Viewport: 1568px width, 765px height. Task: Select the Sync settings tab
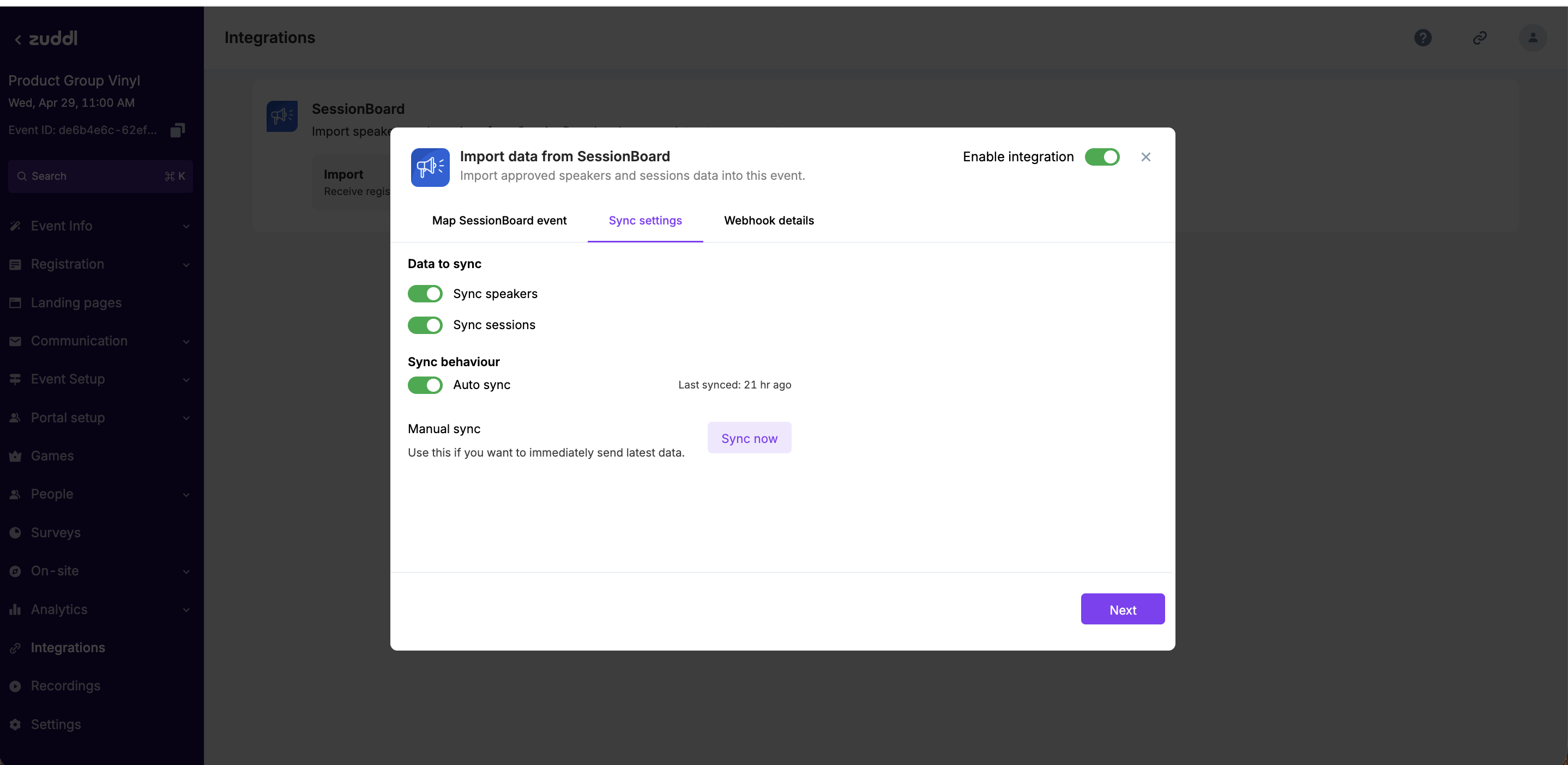coord(645,221)
